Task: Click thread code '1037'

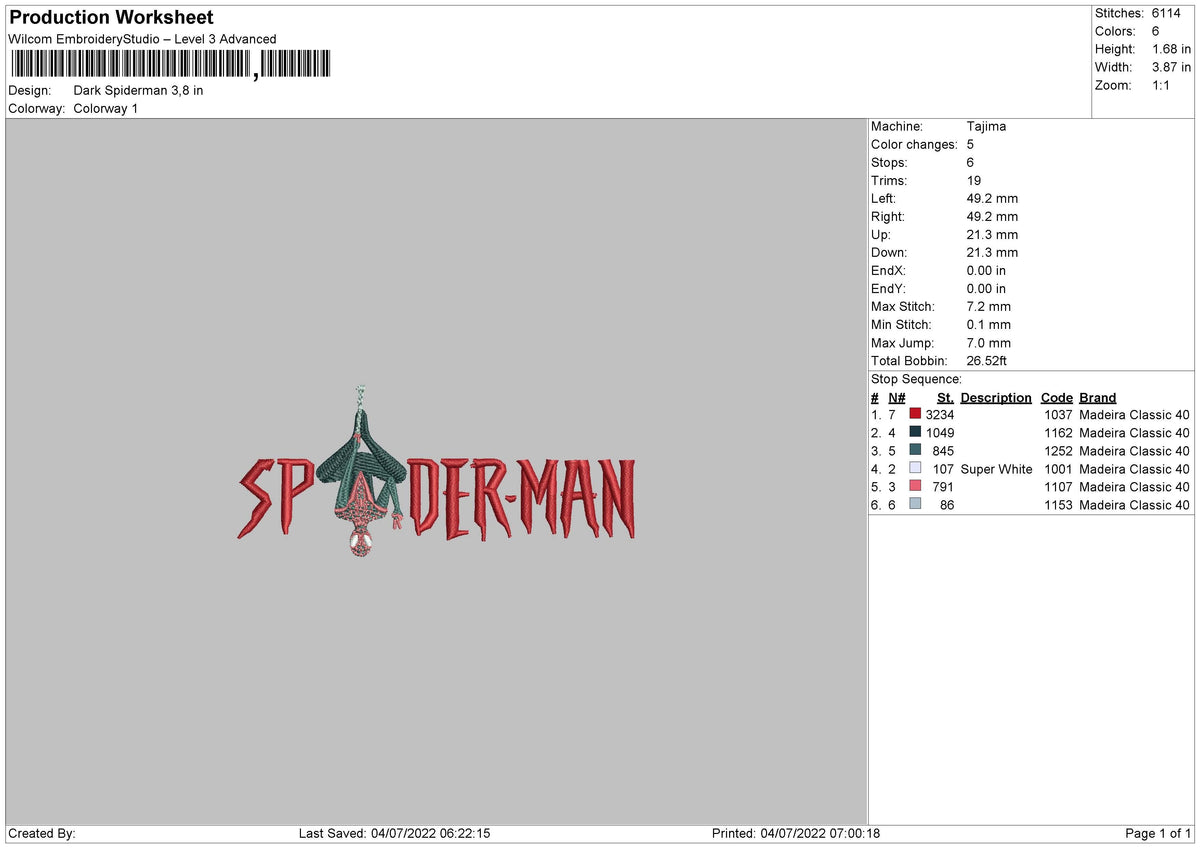Action: pyautogui.click(x=1057, y=414)
